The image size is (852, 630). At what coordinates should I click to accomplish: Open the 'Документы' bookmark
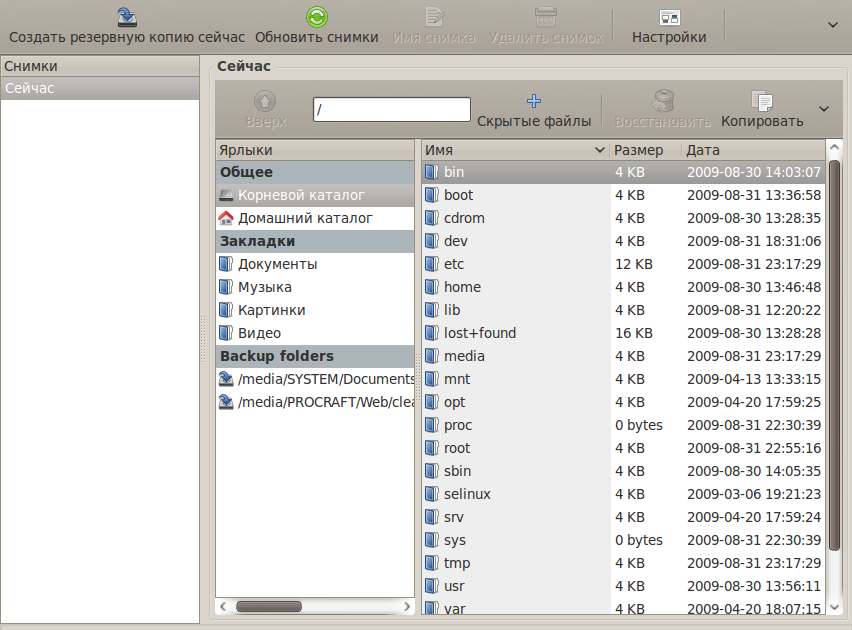[315, 264]
